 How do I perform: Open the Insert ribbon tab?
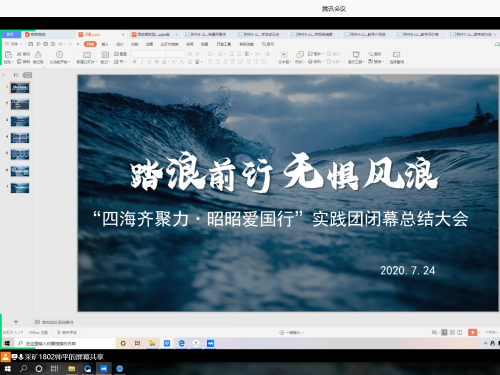pyautogui.click(x=105, y=44)
